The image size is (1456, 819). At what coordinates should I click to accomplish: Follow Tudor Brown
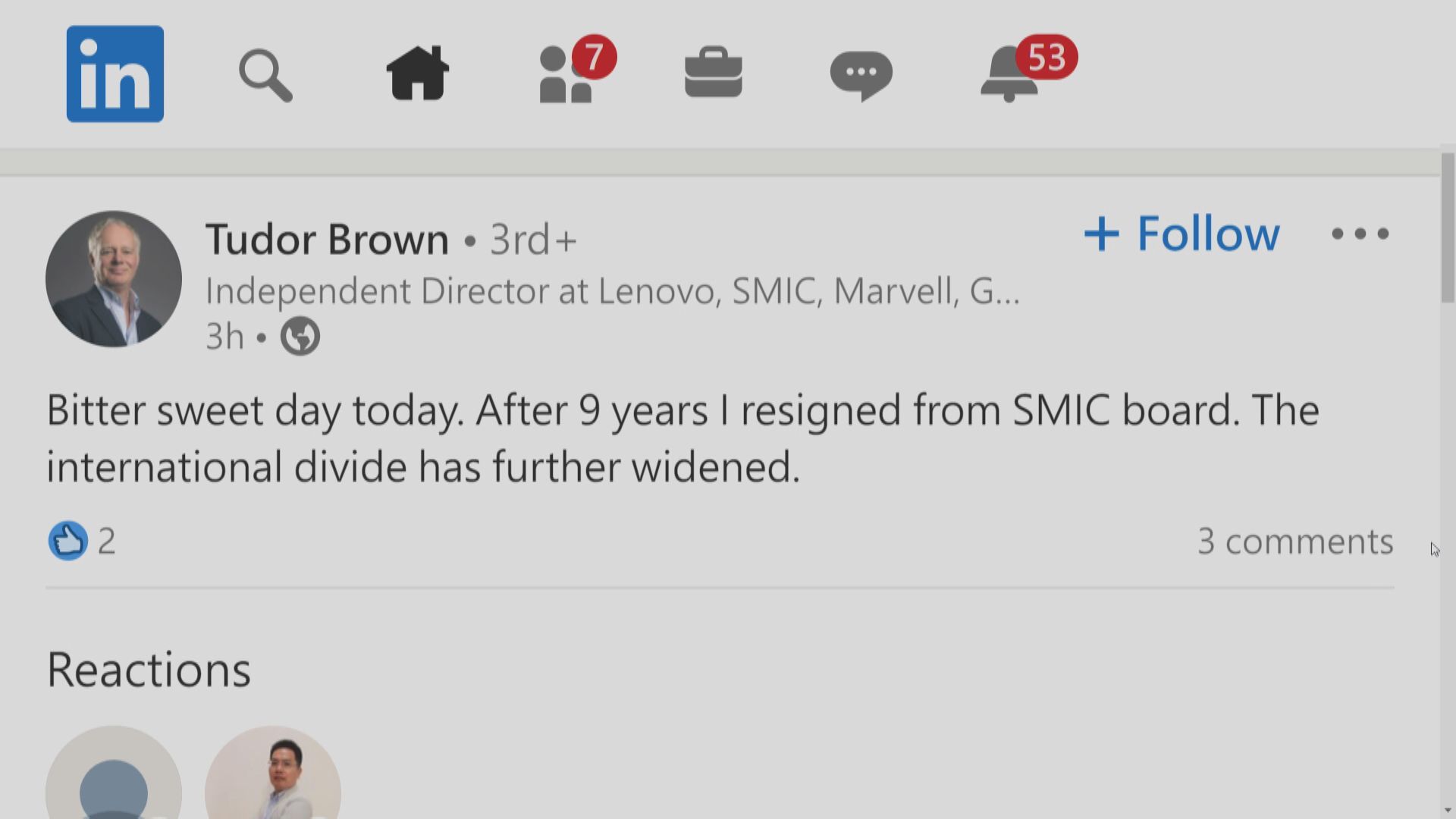click(1182, 234)
